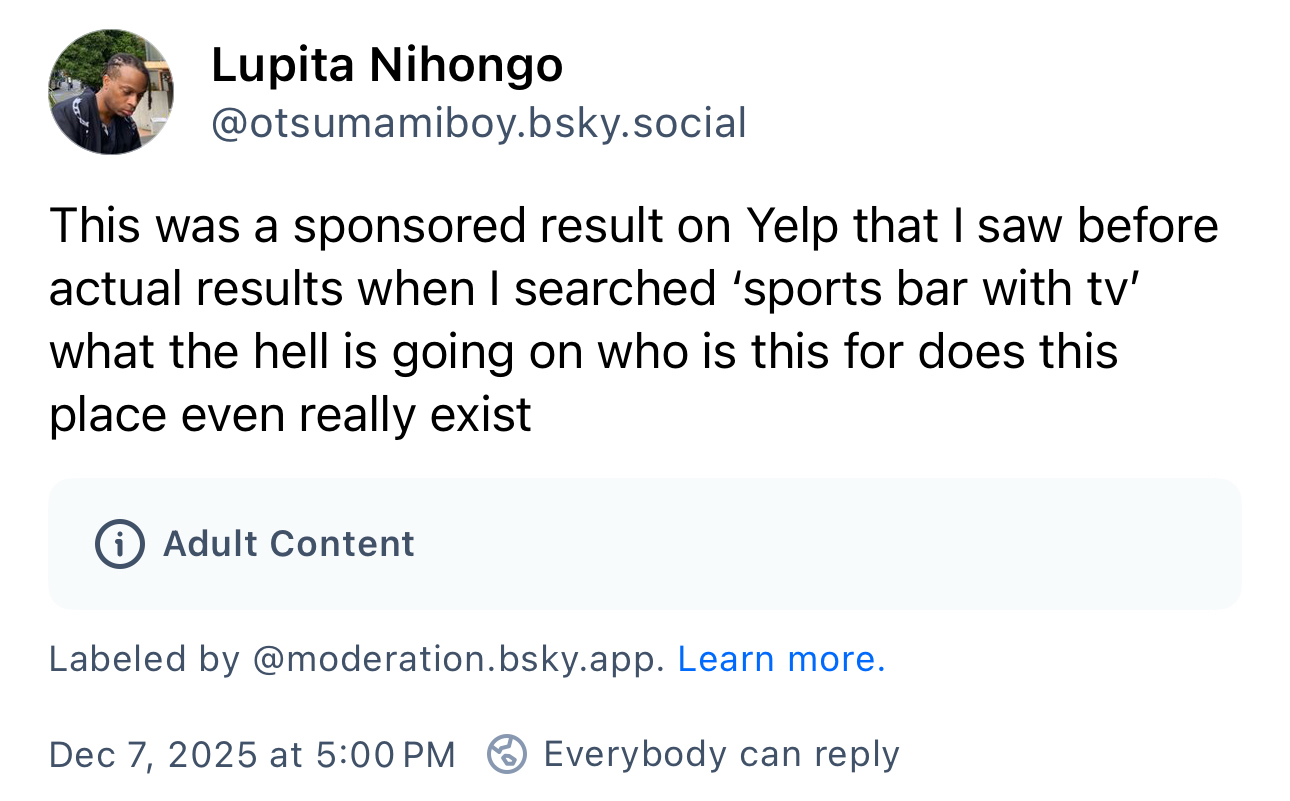The width and height of the screenshot is (1290, 801).
Task: Click the Dec 7, 2025 post date
Action: pyautogui.click(x=153, y=754)
